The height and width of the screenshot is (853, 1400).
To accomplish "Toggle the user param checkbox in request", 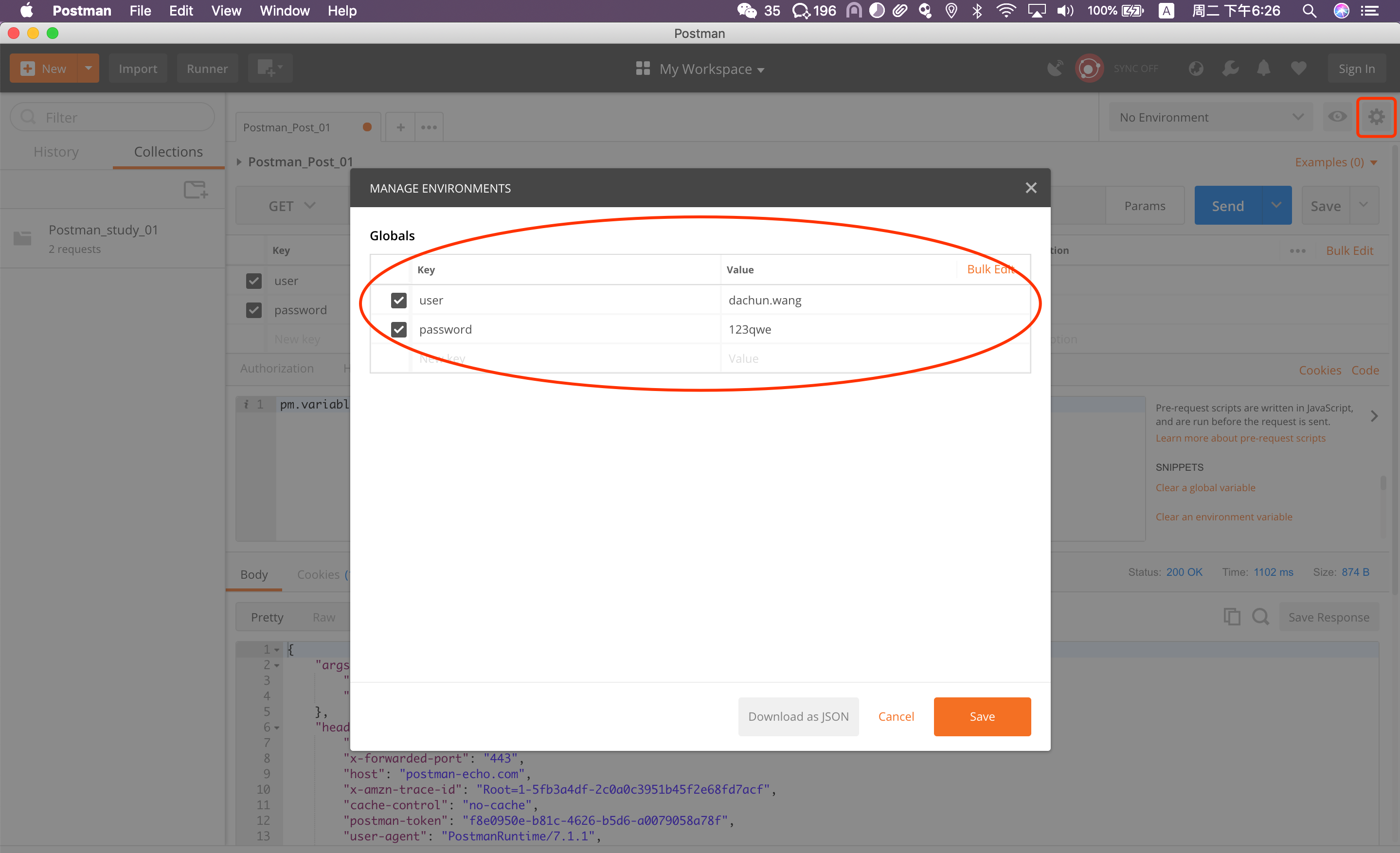I will (x=253, y=281).
